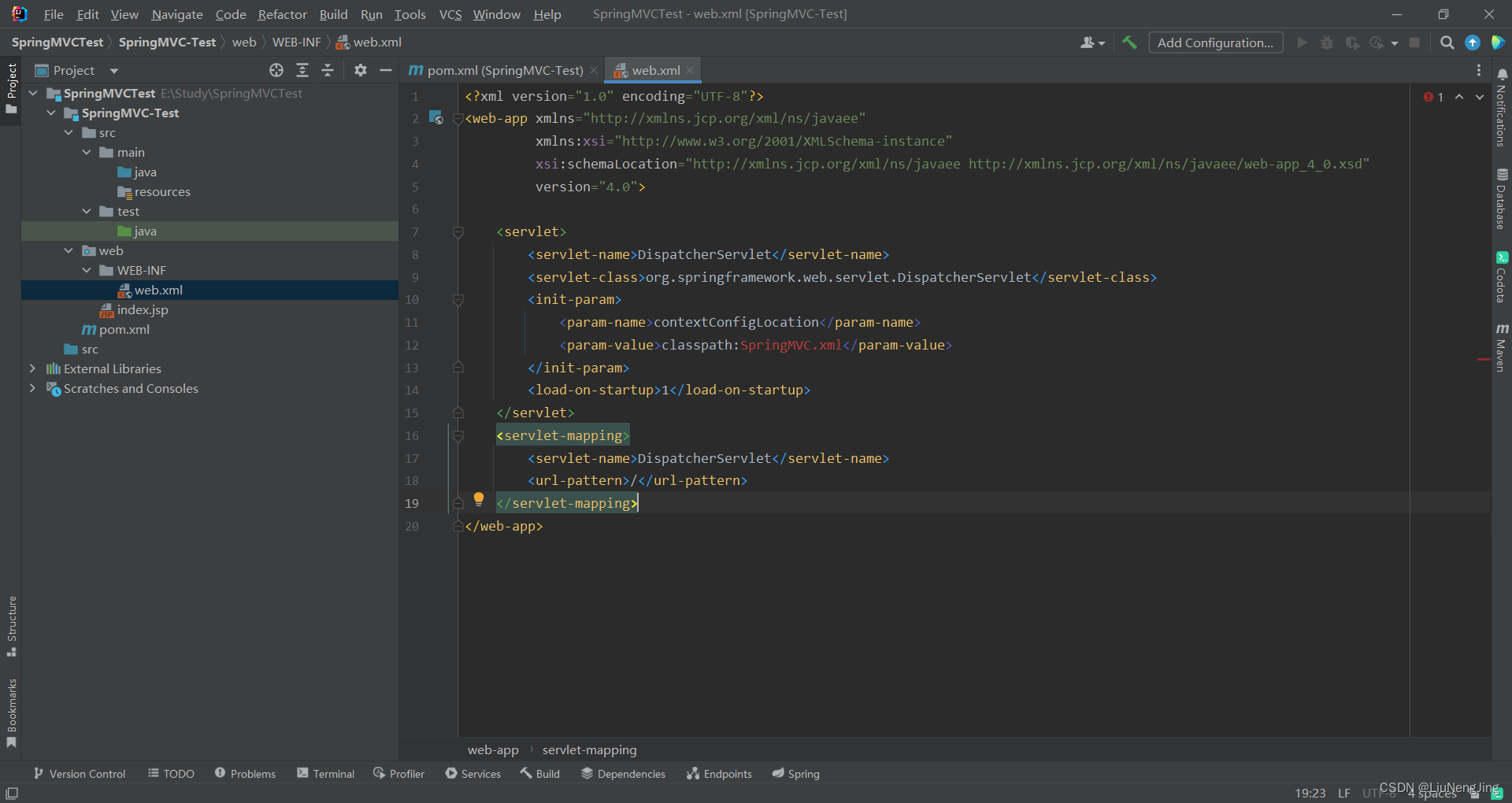Click the IDE update arrow icon

[1473, 43]
